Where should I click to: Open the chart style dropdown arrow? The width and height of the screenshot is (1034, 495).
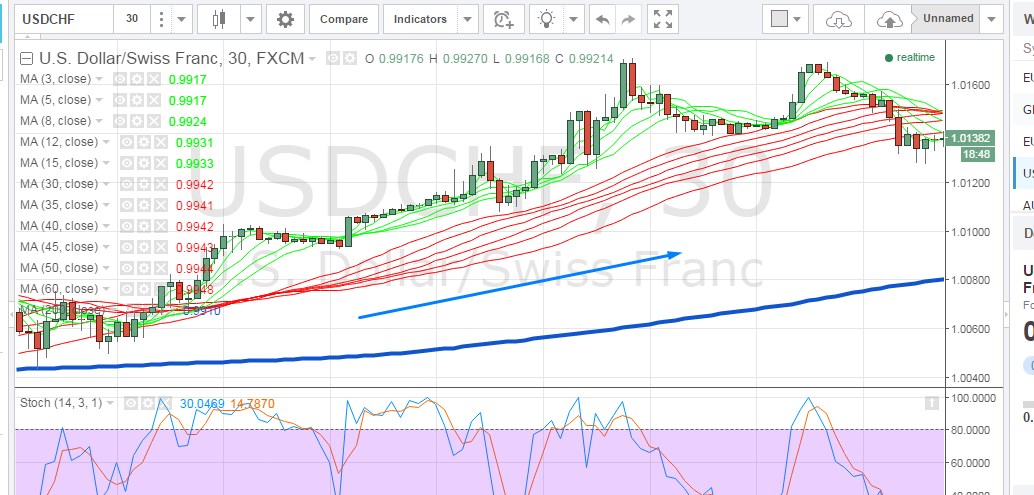point(249,19)
